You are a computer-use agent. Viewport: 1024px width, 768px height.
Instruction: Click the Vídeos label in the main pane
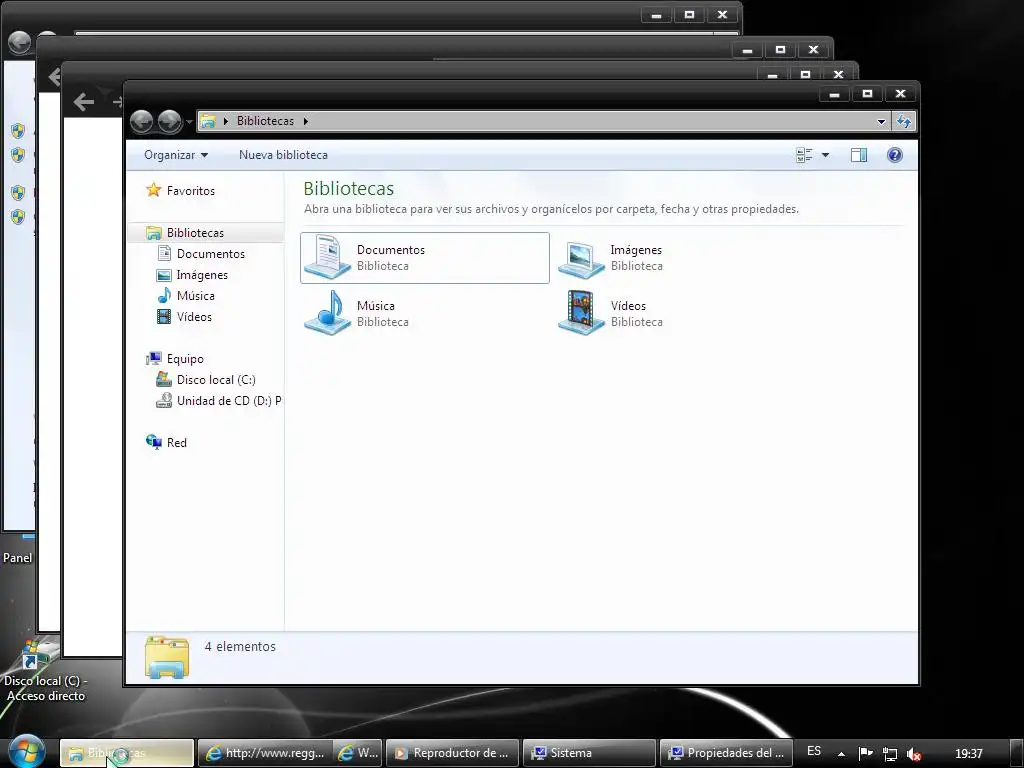pos(628,306)
